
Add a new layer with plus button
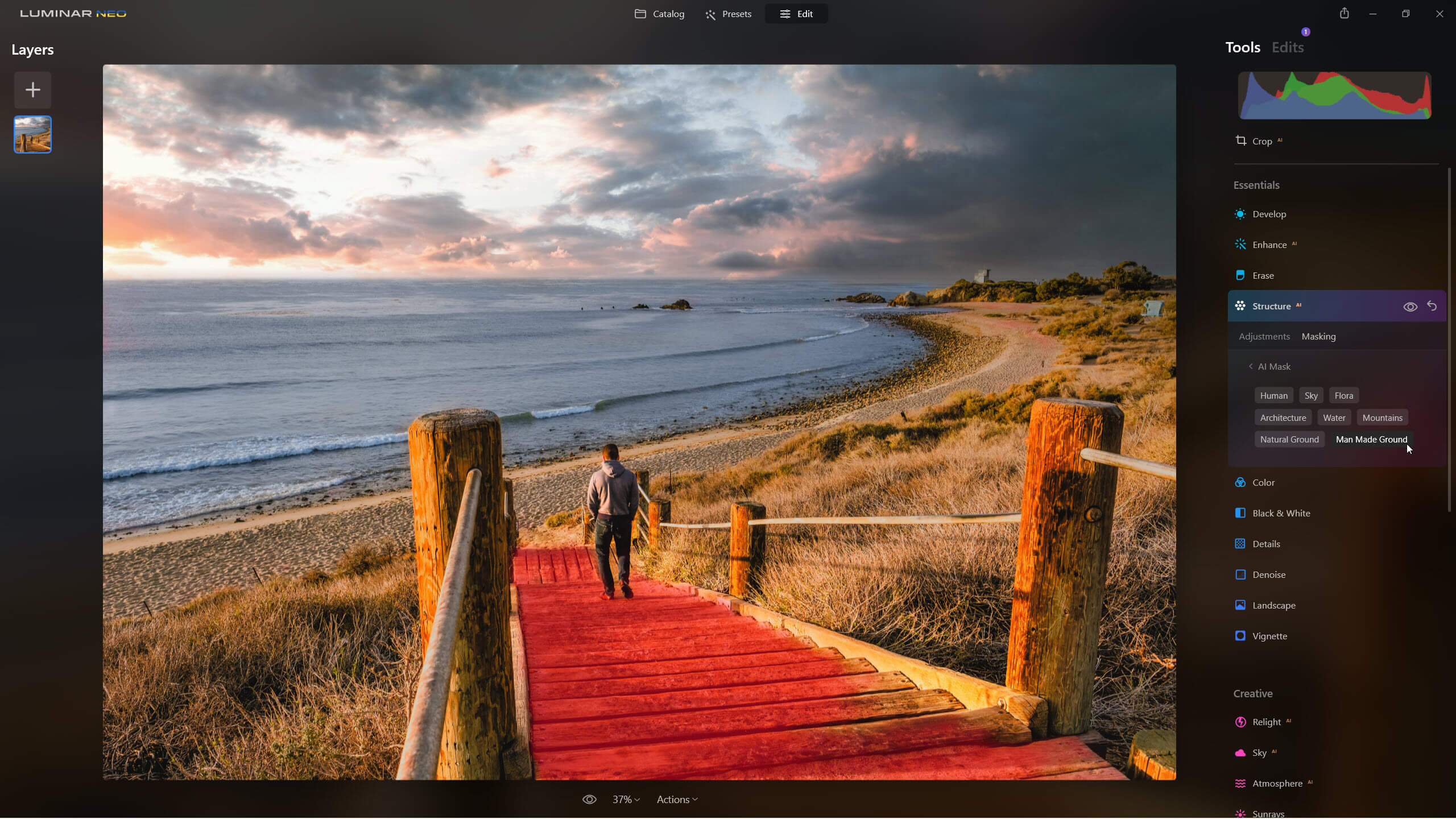tap(33, 90)
